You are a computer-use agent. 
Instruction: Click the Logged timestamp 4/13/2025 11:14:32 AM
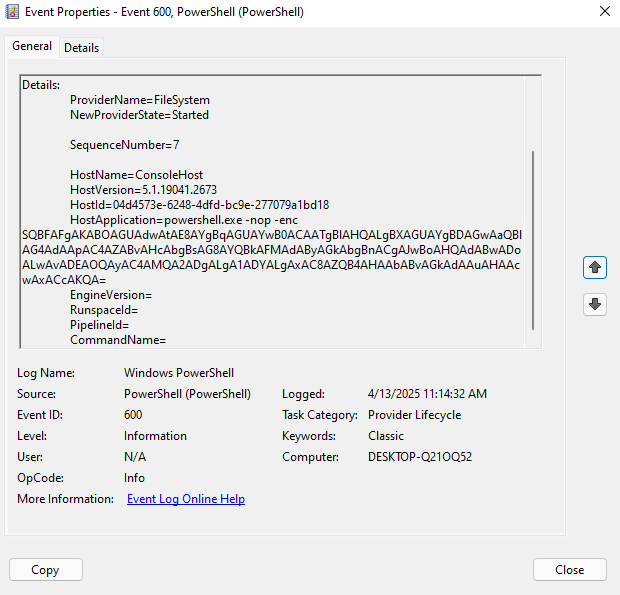427,394
